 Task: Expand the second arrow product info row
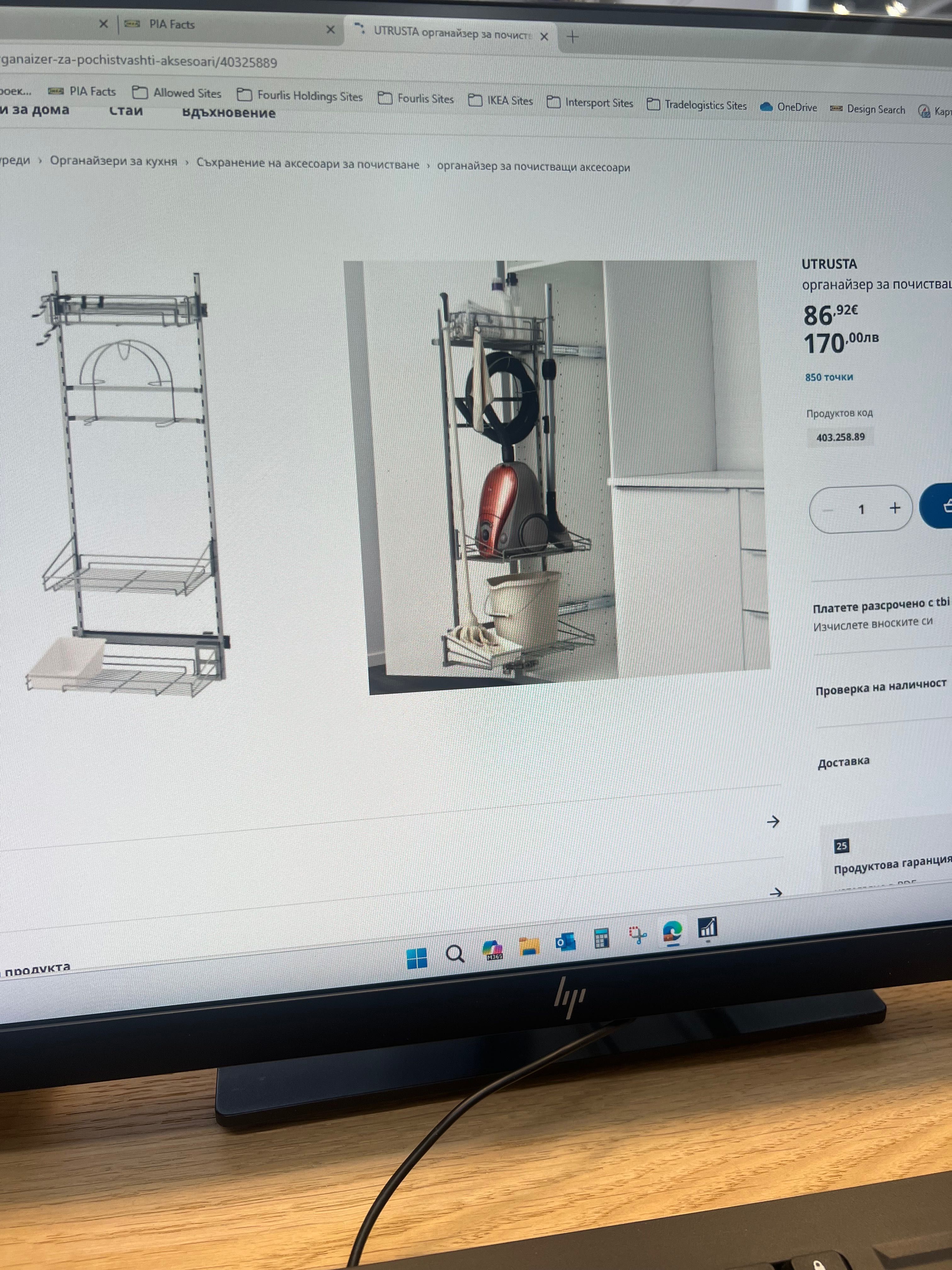[776, 893]
